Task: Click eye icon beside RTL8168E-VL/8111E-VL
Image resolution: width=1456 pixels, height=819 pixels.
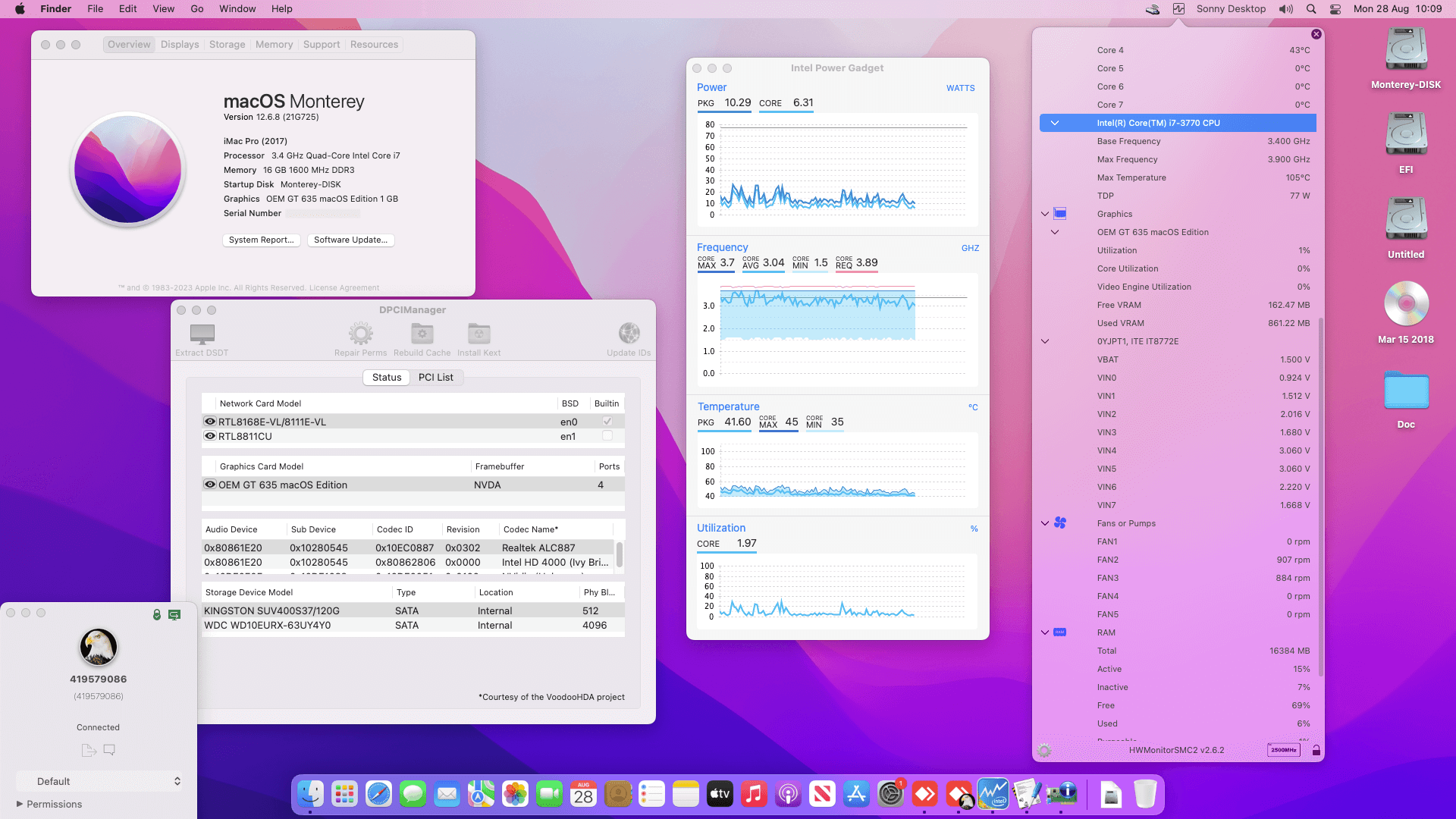Action: [210, 422]
